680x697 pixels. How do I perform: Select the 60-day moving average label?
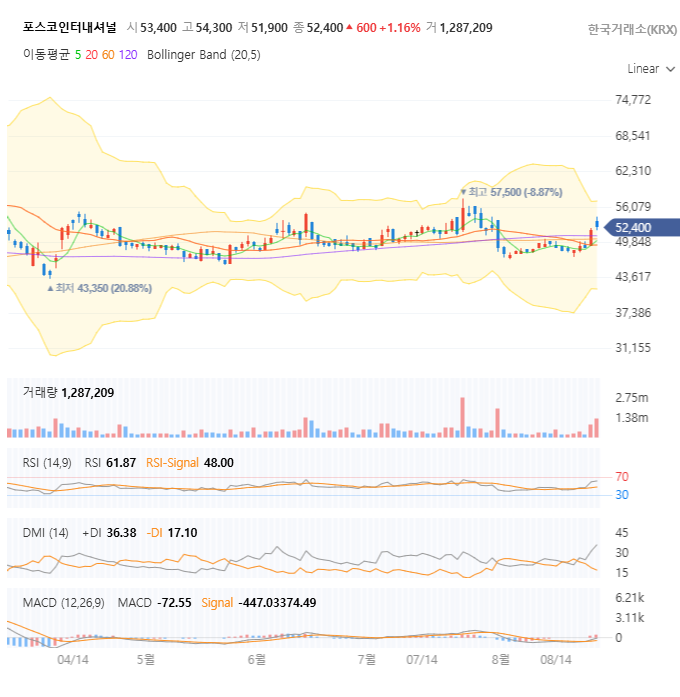pos(108,55)
